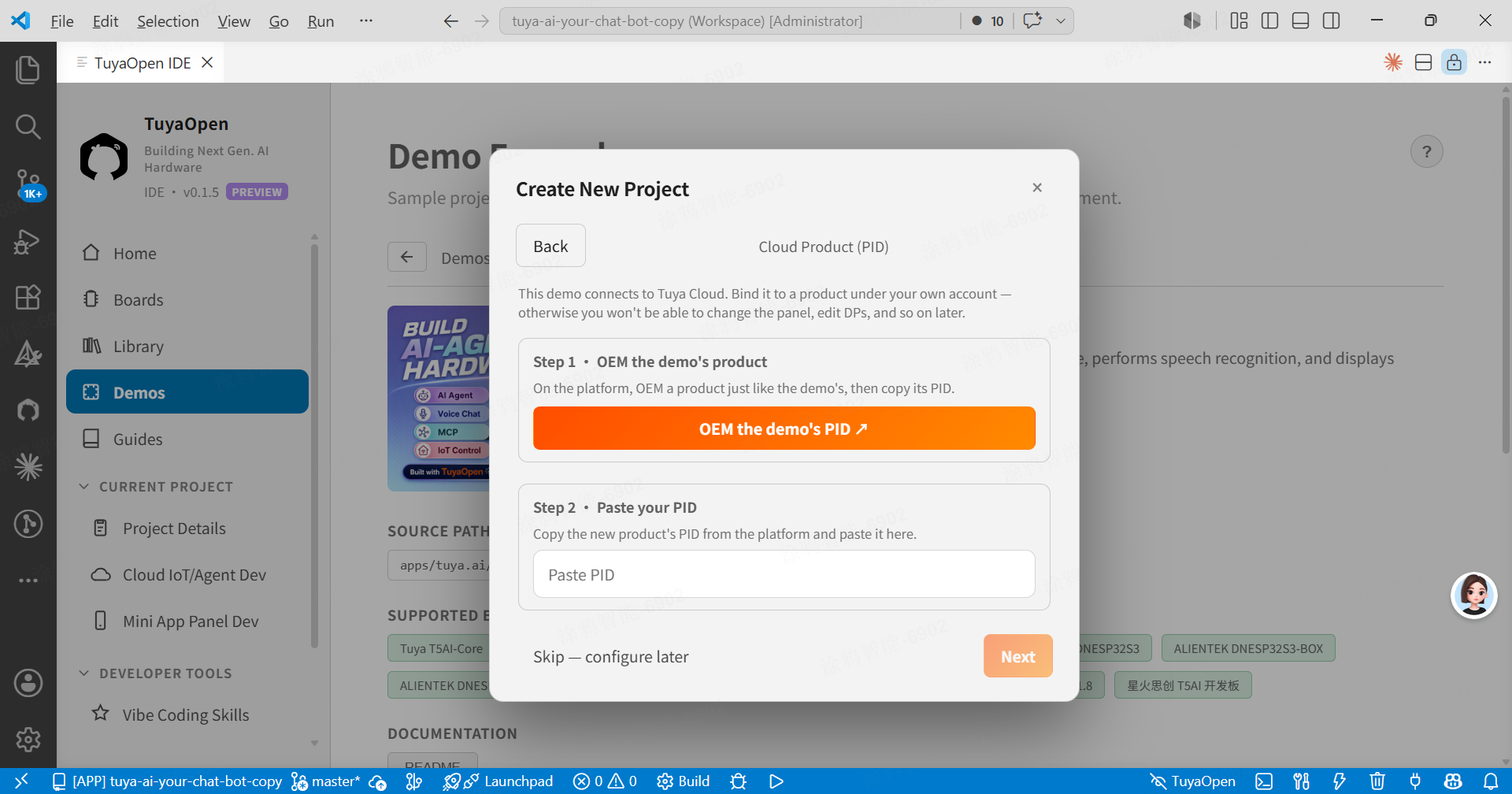The image size is (1512, 794).
Task: Toggle the primary side bar visibility
Action: click(1269, 21)
